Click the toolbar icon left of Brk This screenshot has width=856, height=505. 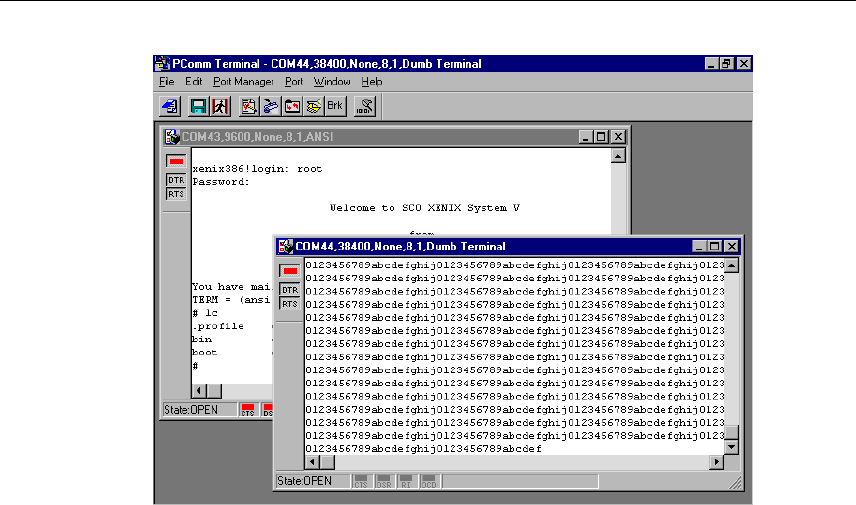(313, 105)
